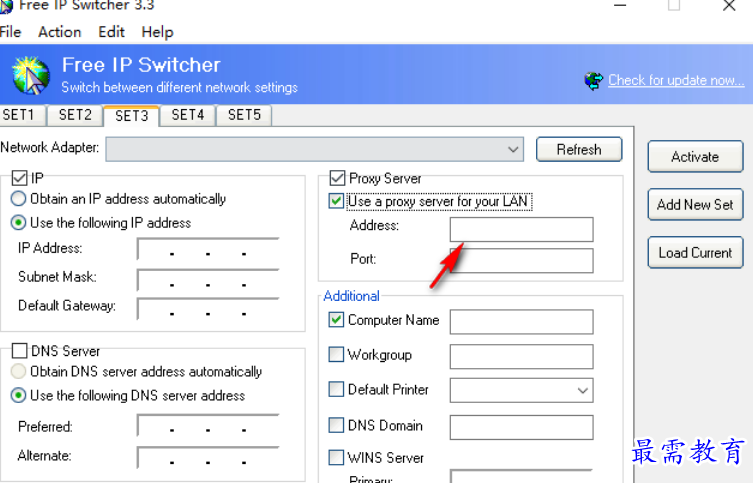
Task: Open the Check for update now link
Action: tap(676, 80)
